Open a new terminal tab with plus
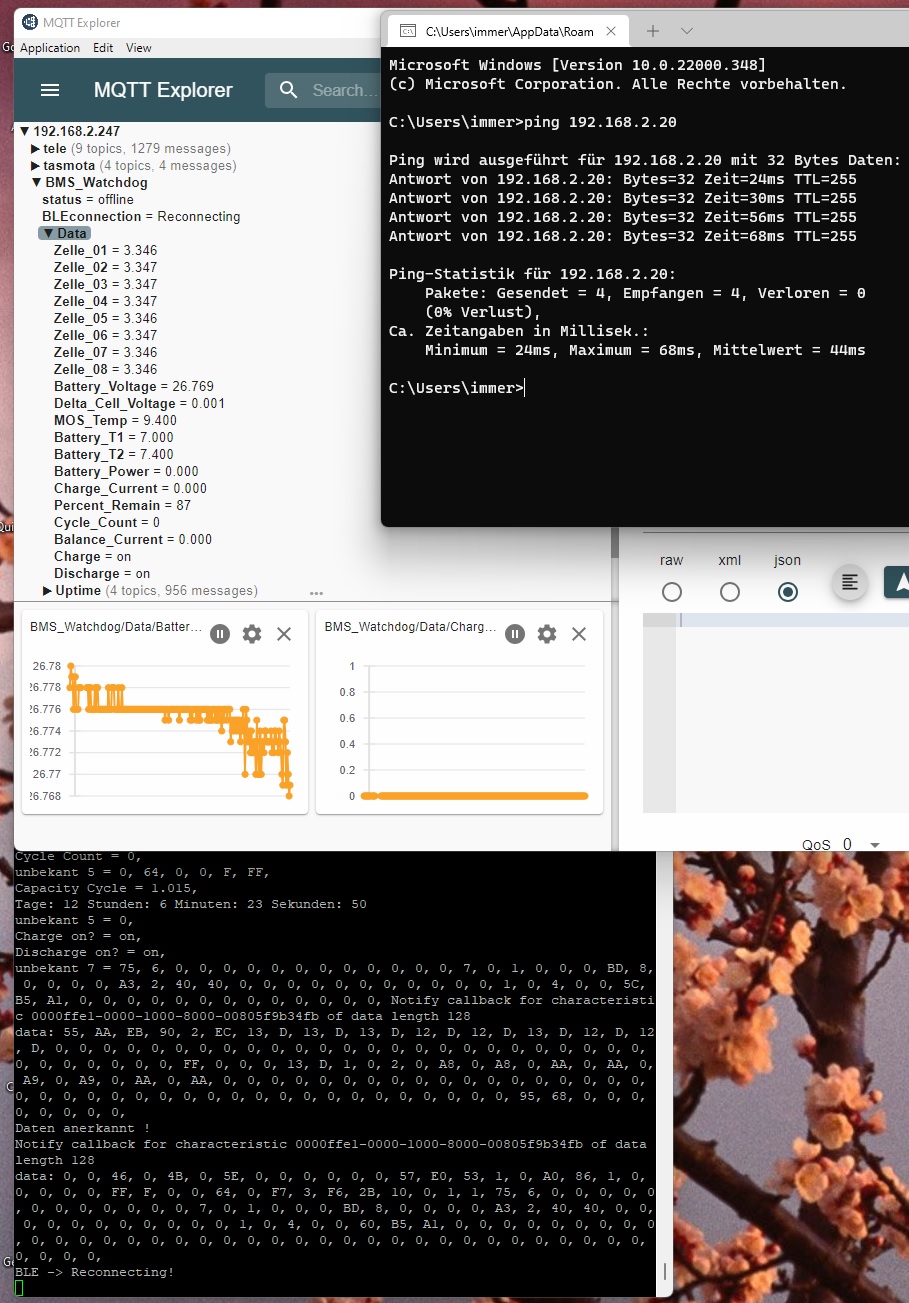 point(653,31)
